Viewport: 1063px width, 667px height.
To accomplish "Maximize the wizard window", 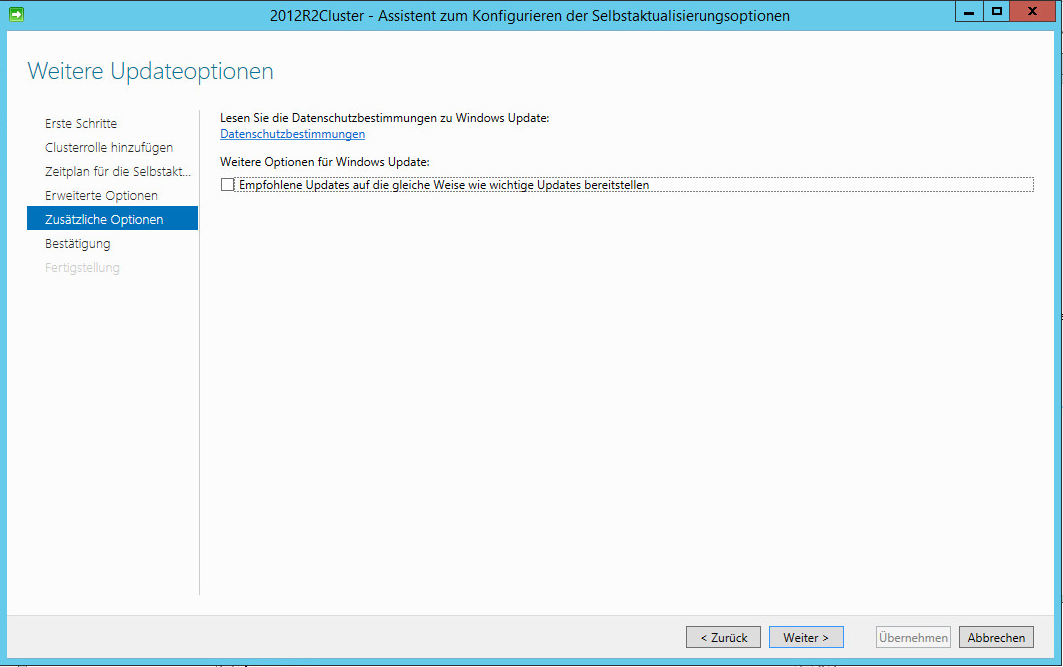I will (x=997, y=11).
